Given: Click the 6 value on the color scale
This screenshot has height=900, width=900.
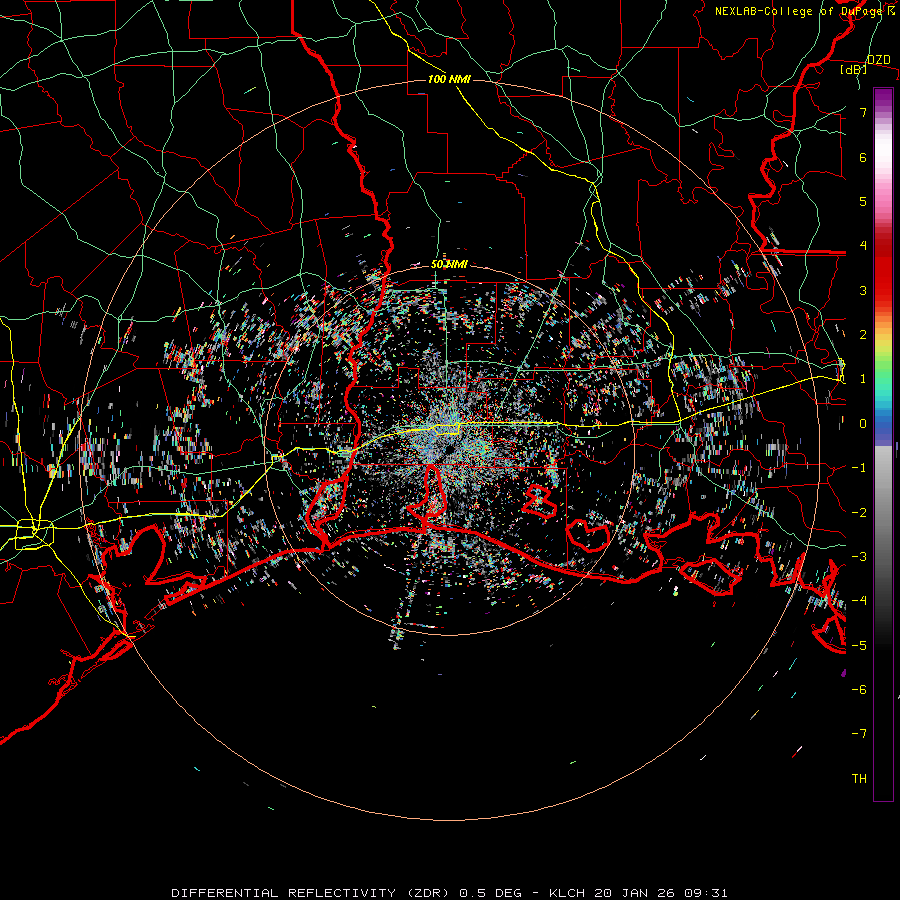Looking at the screenshot, I should (x=863, y=157).
